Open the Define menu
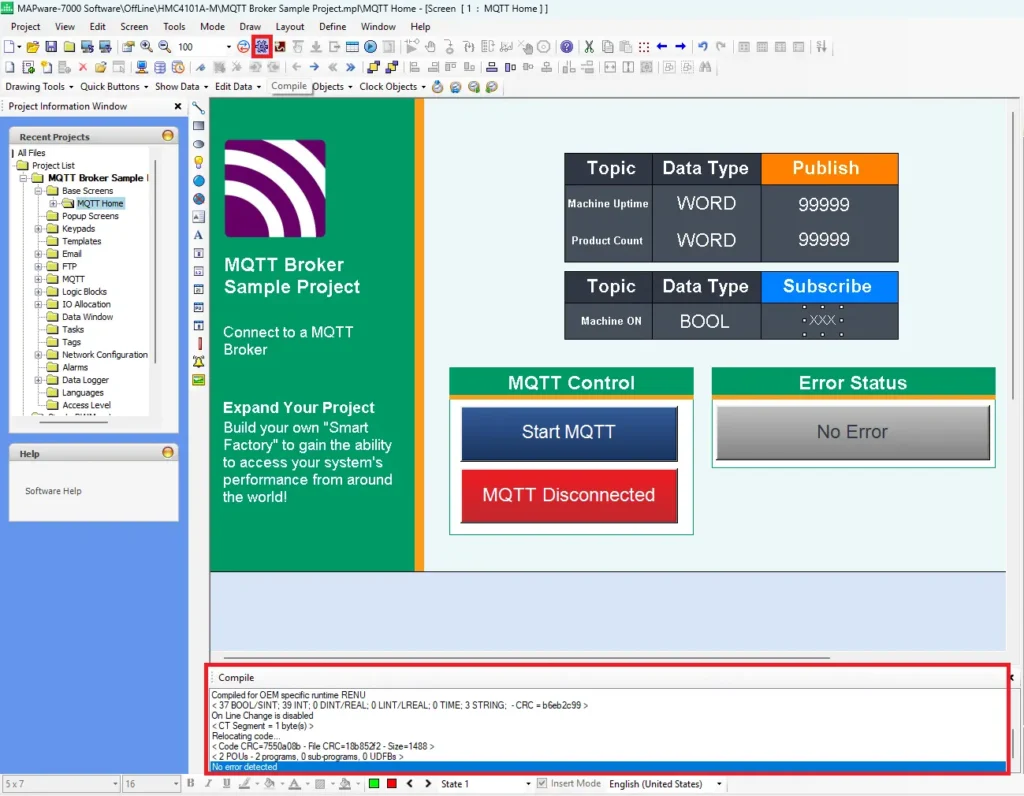Image resolution: width=1024 pixels, height=796 pixels. pos(332,27)
